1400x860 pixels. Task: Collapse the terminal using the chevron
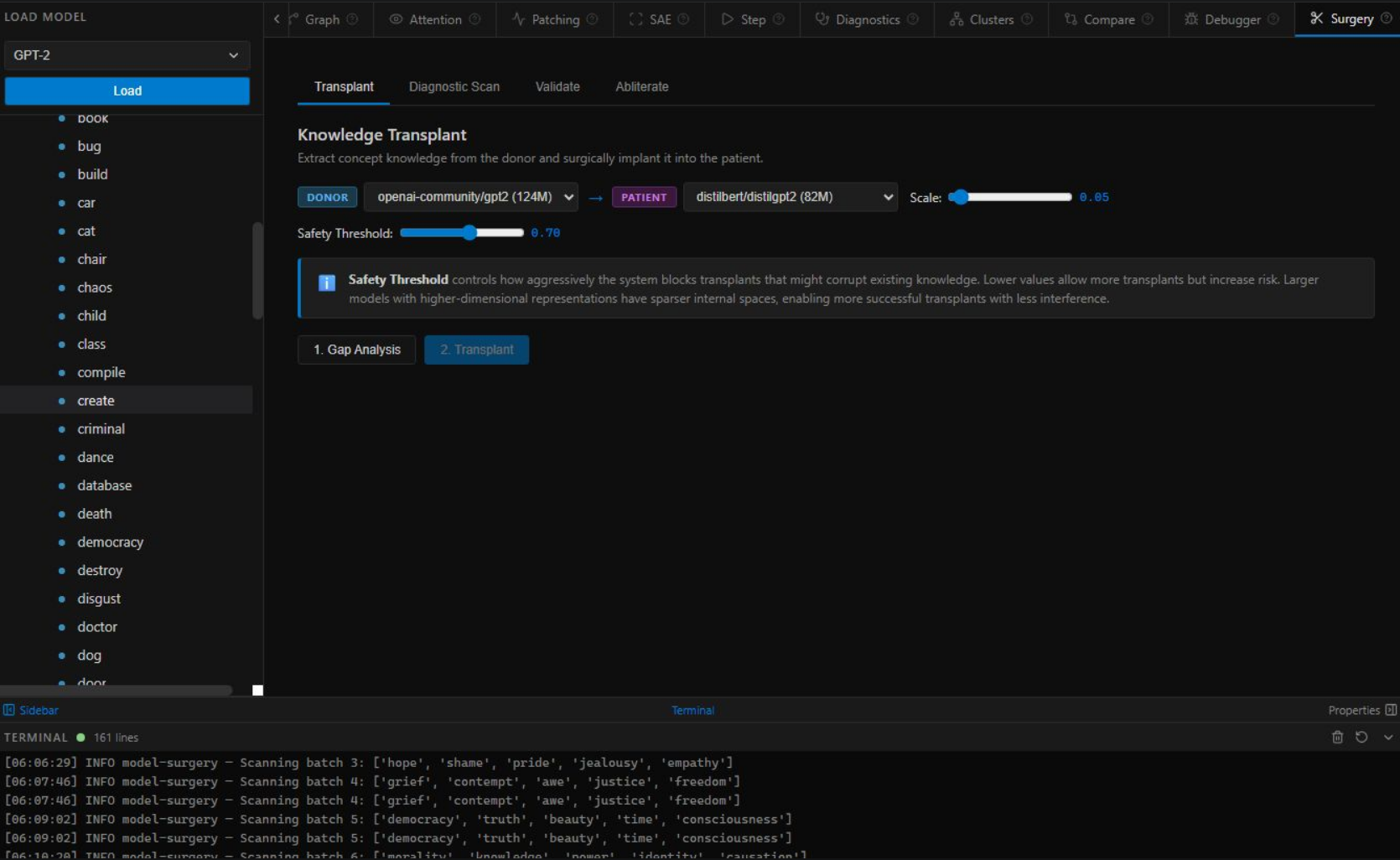(1388, 738)
